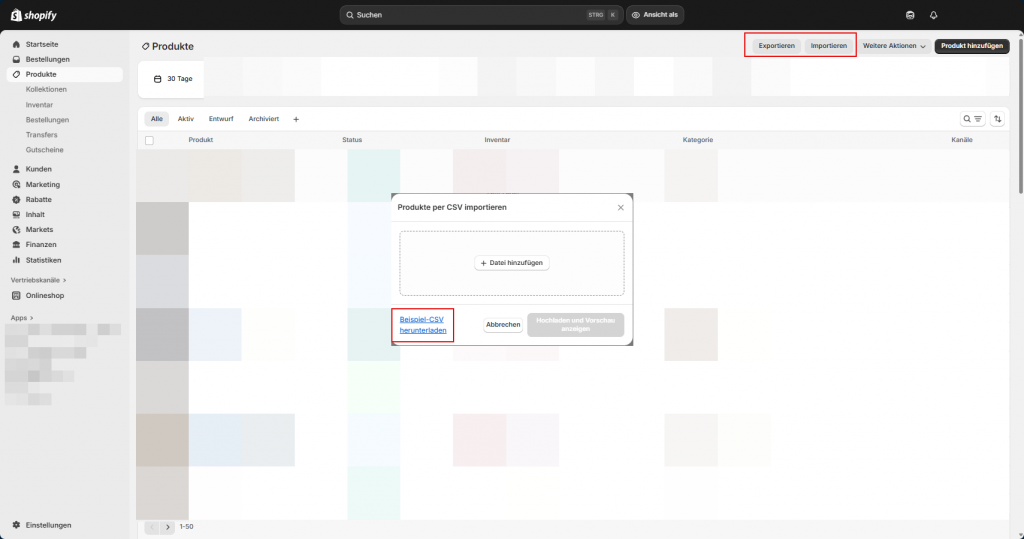The height and width of the screenshot is (539, 1024).
Task: Click Produkt hinzufügen button
Action: click(x=972, y=46)
